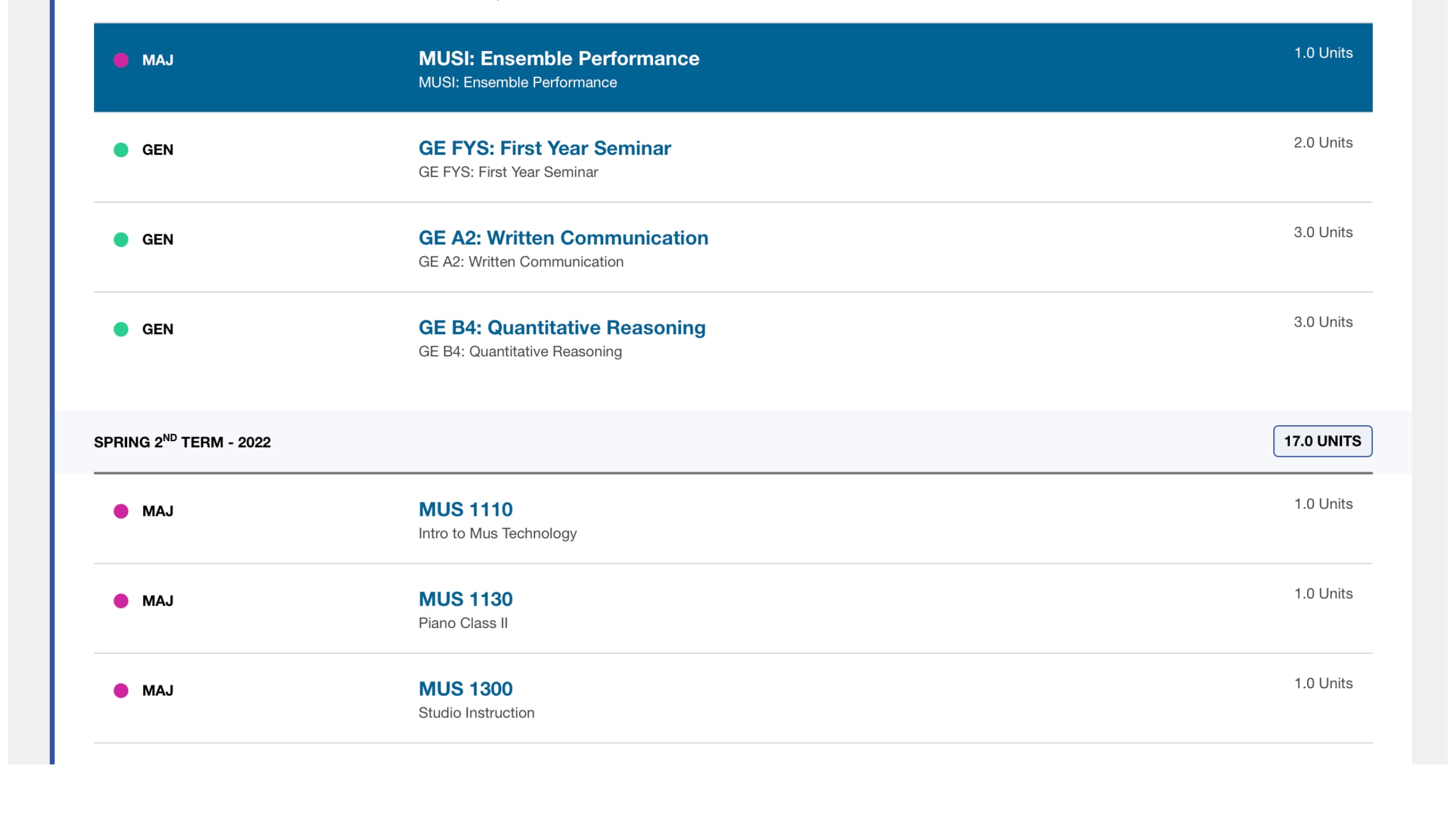Viewport: 1456px width, 816px height.
Task: Open the MUS 1110 course link
Action: tap(465, 509)
